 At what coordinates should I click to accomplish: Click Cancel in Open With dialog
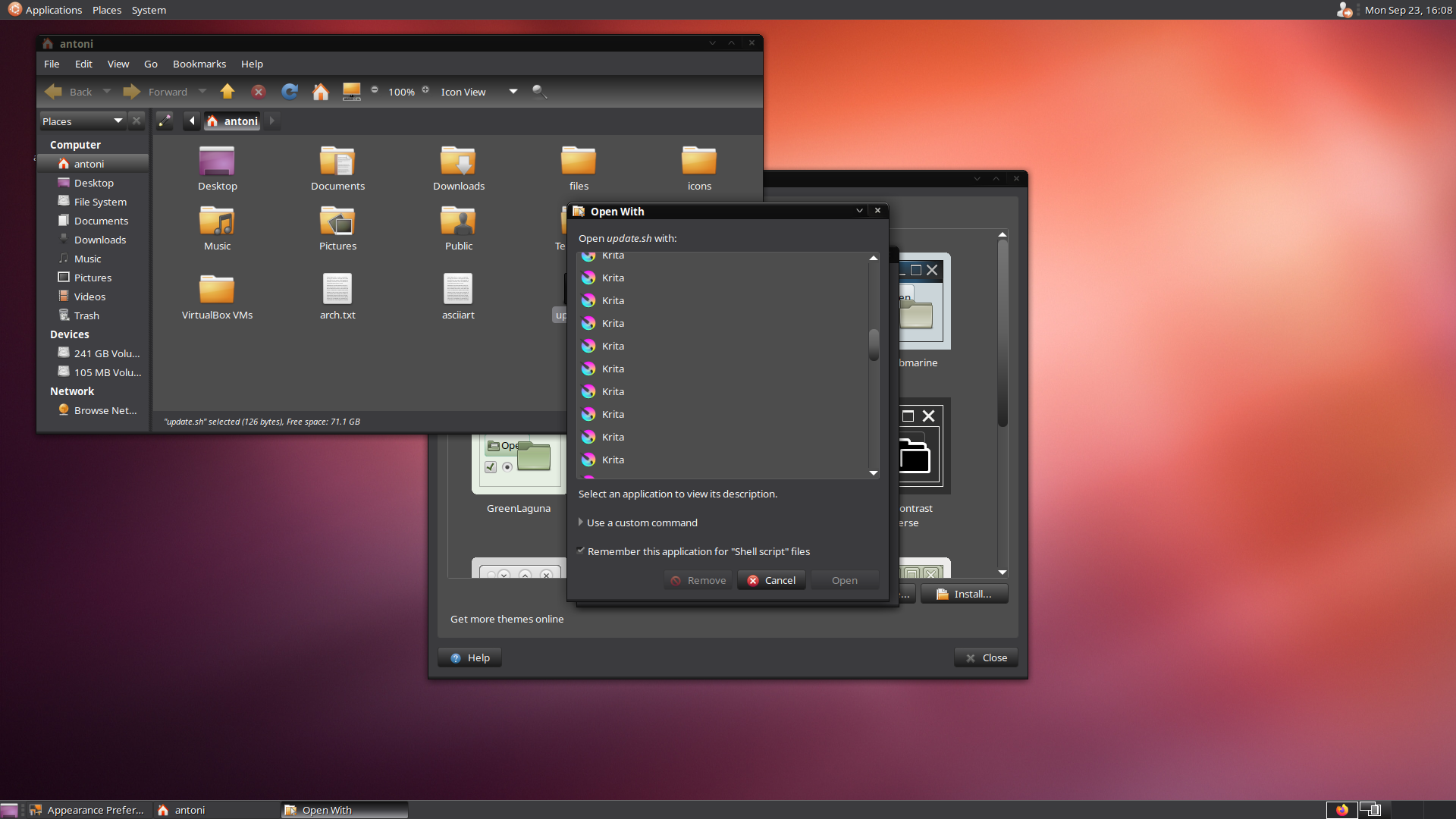click(x=771, y=580)
